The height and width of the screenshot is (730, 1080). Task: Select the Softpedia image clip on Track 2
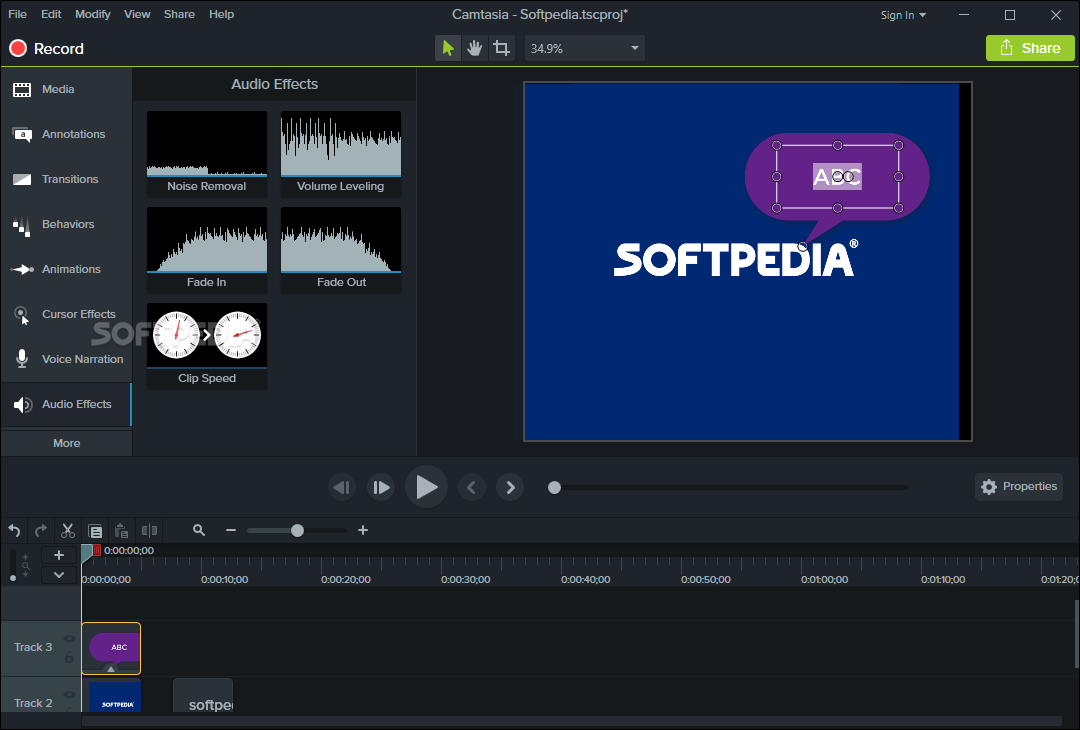(112, 696)
